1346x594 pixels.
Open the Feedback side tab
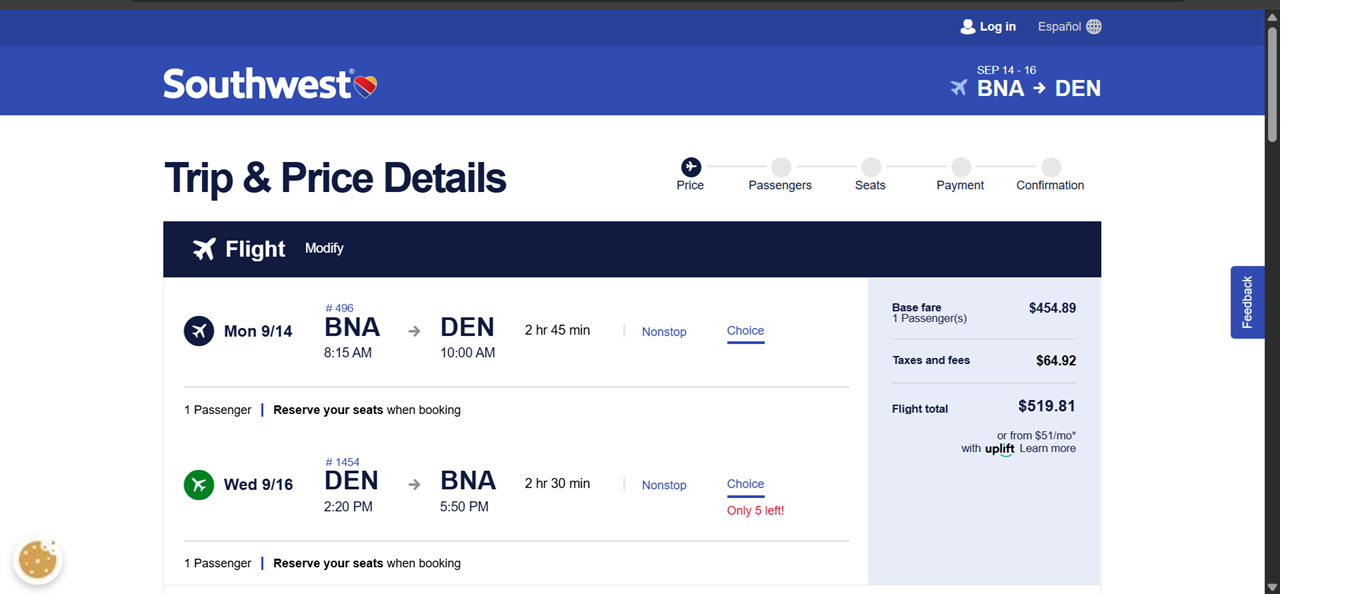1247,302
